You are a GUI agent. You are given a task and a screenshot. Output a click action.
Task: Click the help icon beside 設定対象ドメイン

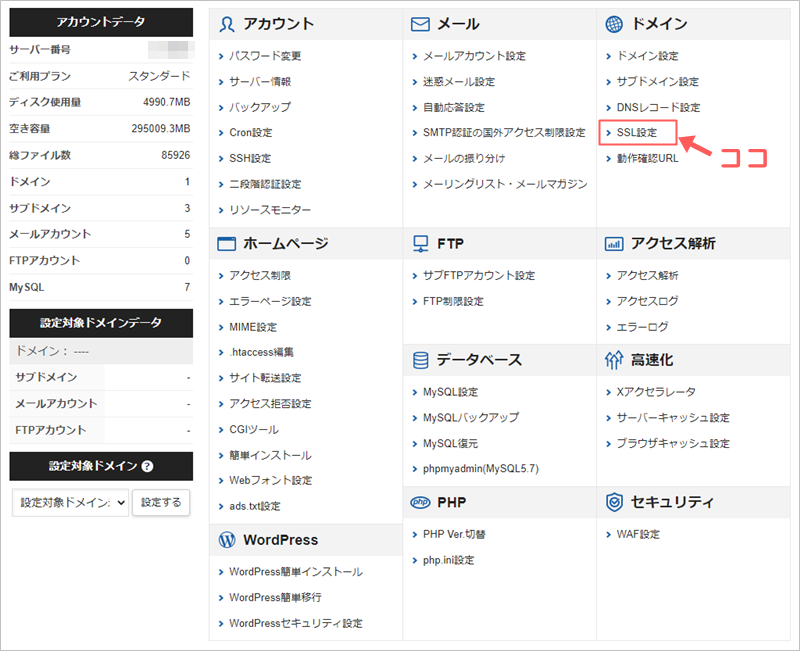[147, 467]
